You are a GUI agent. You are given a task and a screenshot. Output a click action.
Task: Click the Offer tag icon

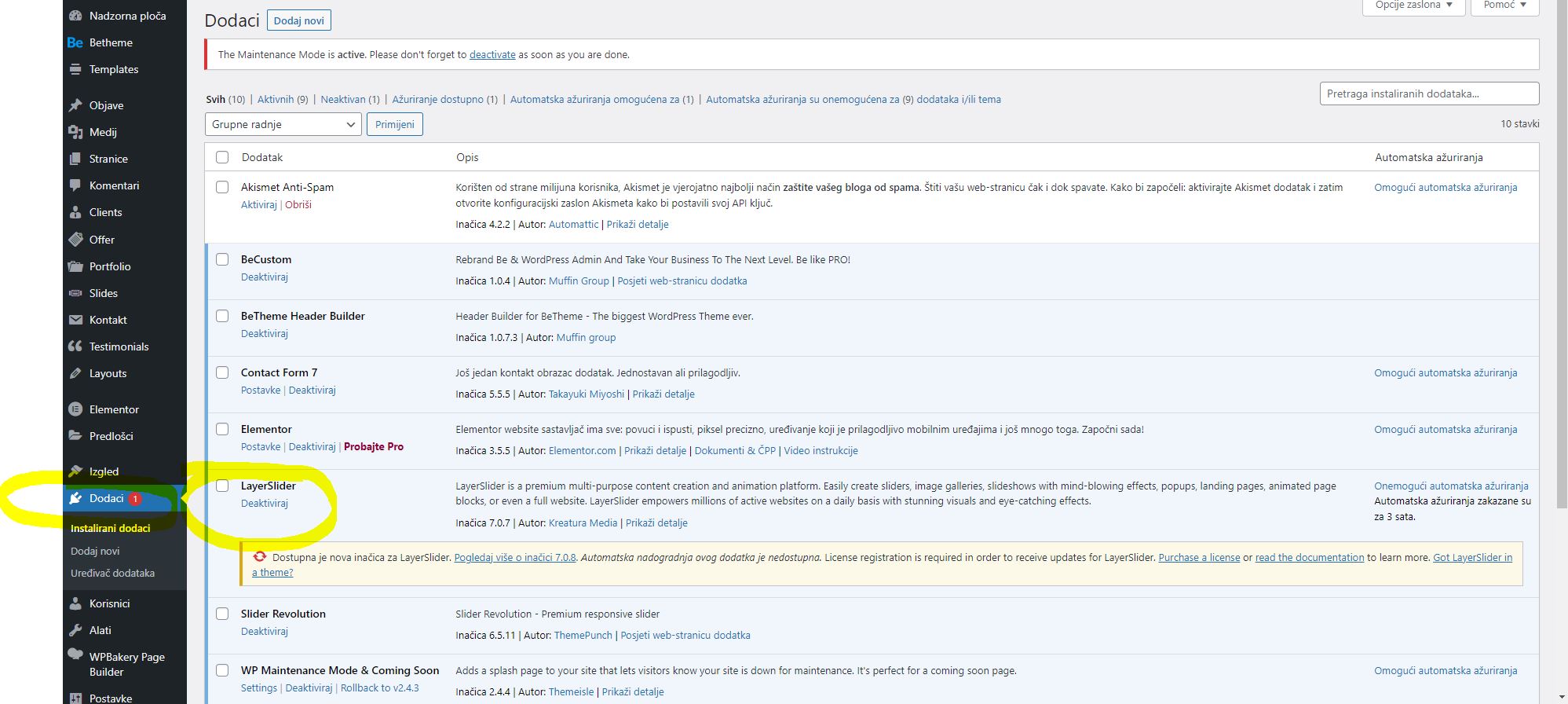point(75,240)
